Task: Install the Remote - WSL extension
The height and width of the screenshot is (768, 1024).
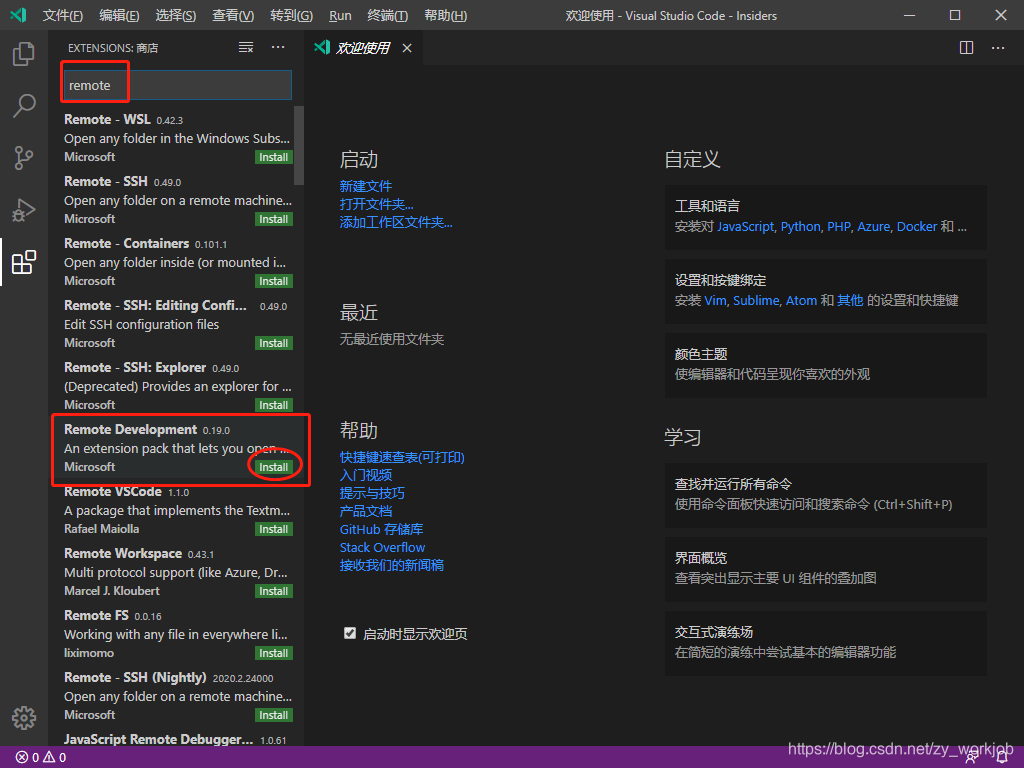Action: [x=274, y=157]
